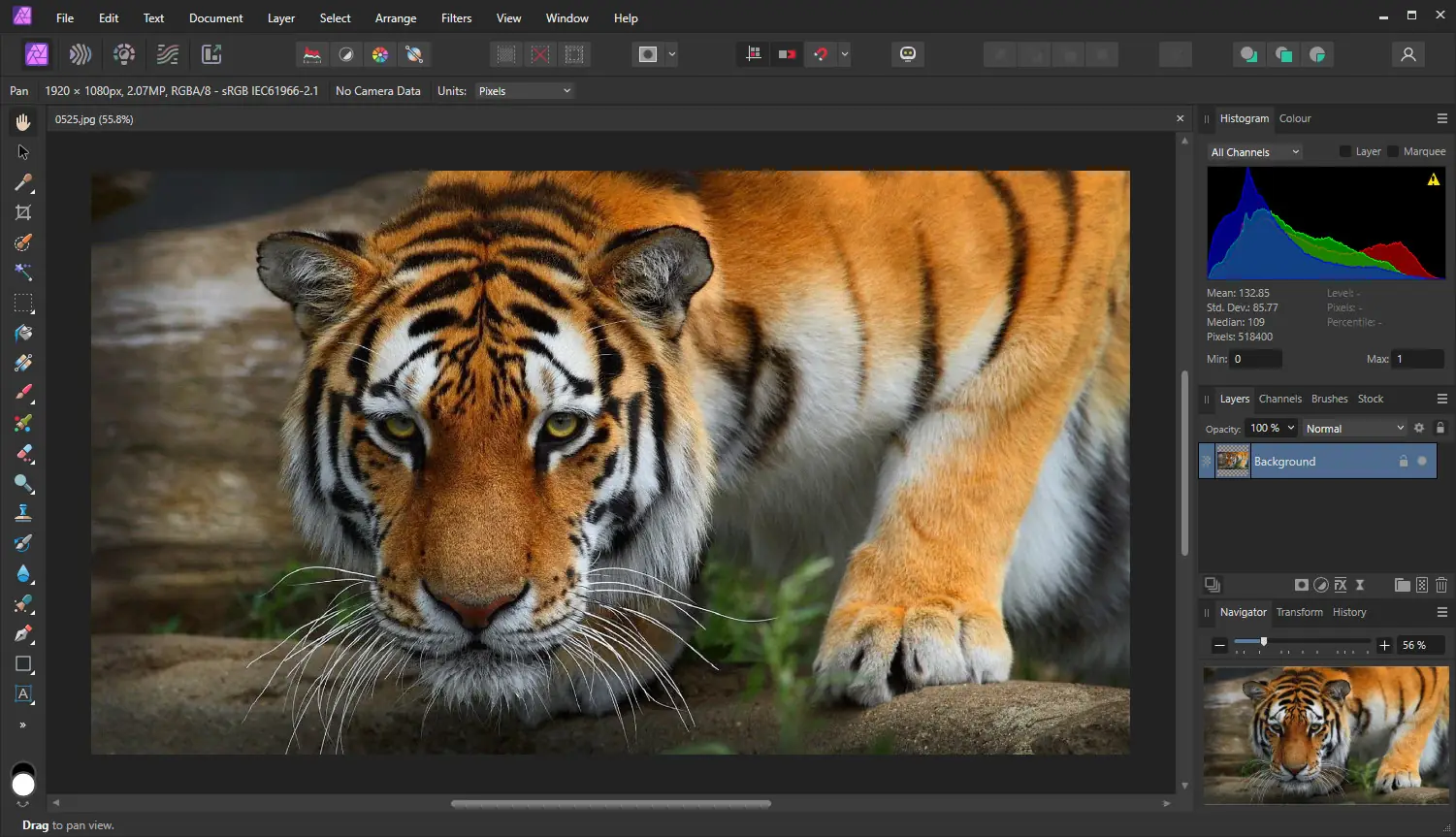Switch to the Liquify Persona

coord(81,54)
